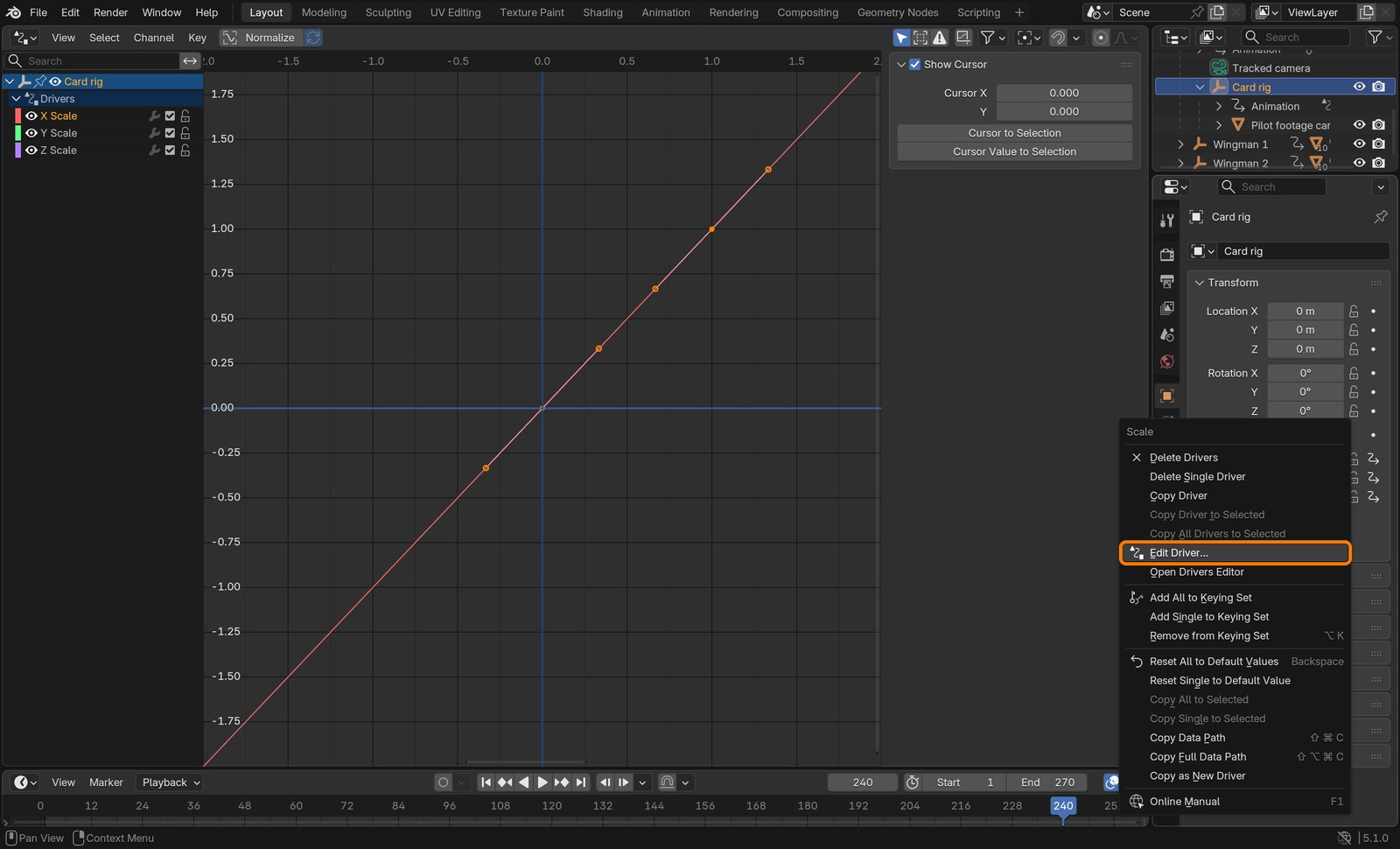1400x849 pixels.
Task: Switch to the Shading workspace tab
Action: click(603, 12)
